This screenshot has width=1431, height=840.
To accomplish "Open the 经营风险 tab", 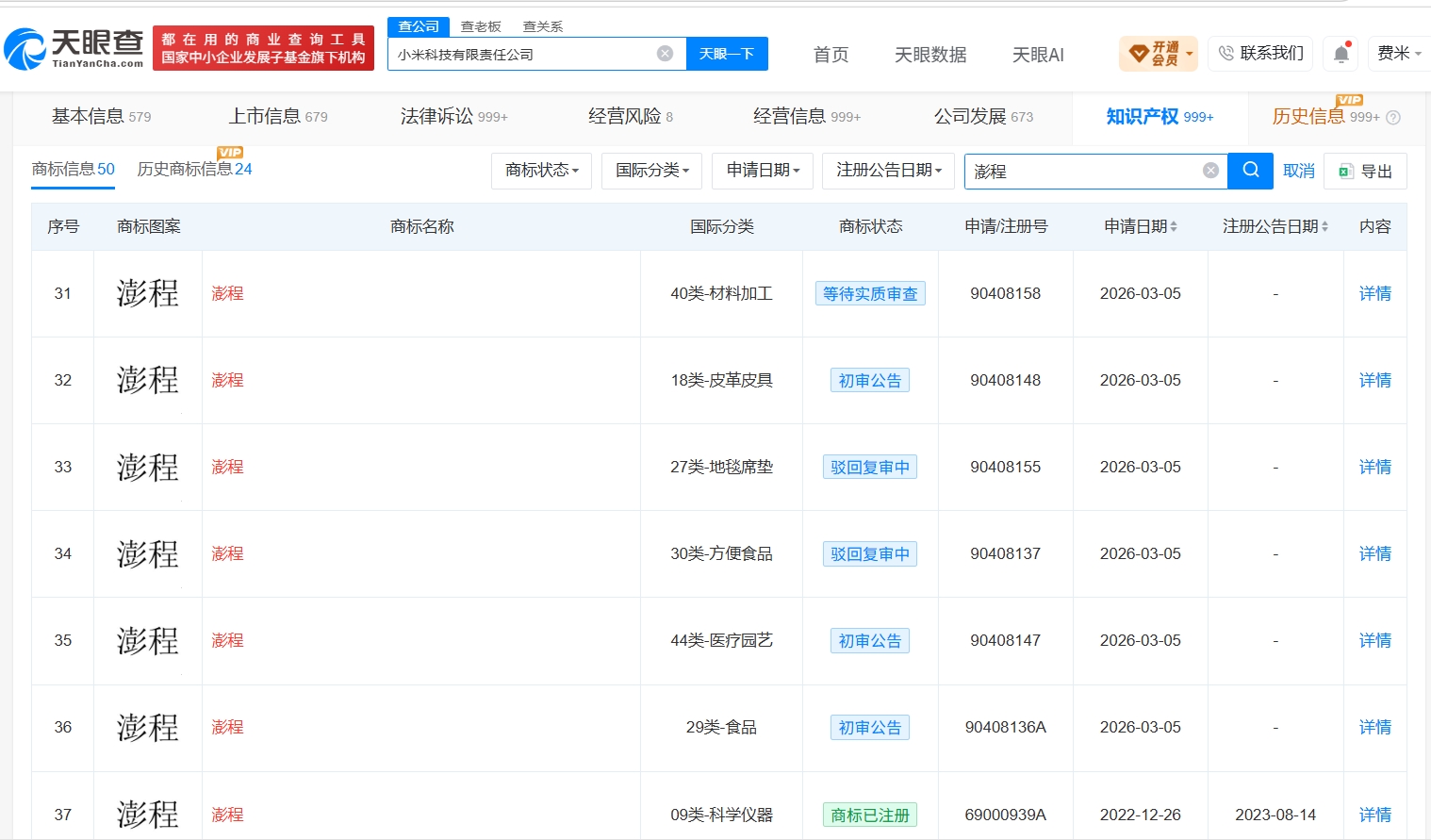I will point(631,117).
